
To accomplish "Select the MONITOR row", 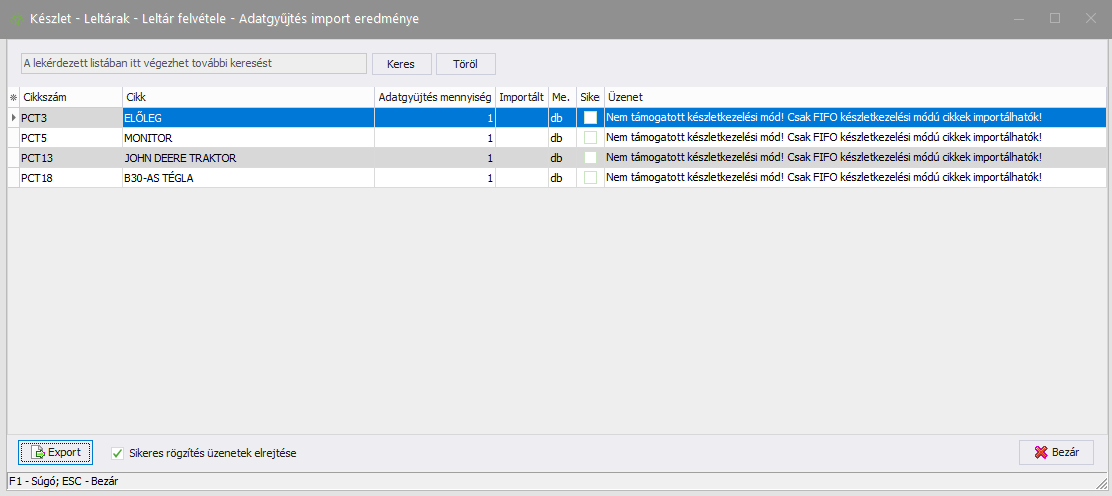I will point(247,138).
